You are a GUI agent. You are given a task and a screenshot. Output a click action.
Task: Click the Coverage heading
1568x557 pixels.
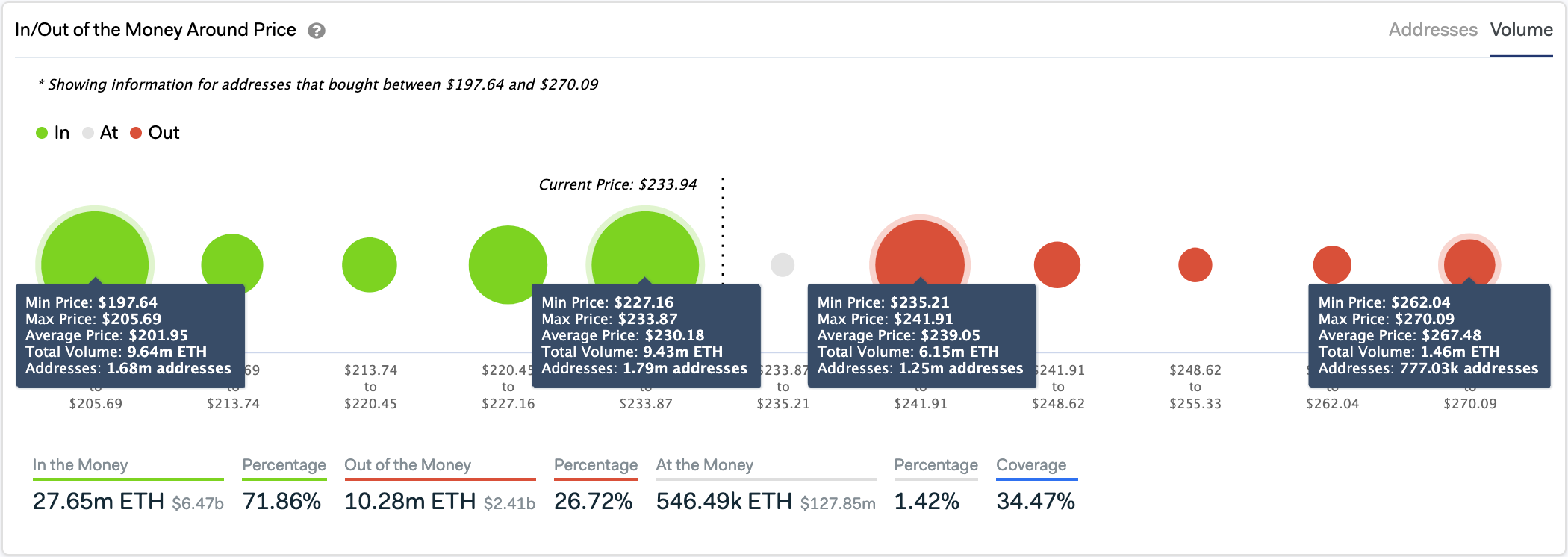tap(1031, 465)
